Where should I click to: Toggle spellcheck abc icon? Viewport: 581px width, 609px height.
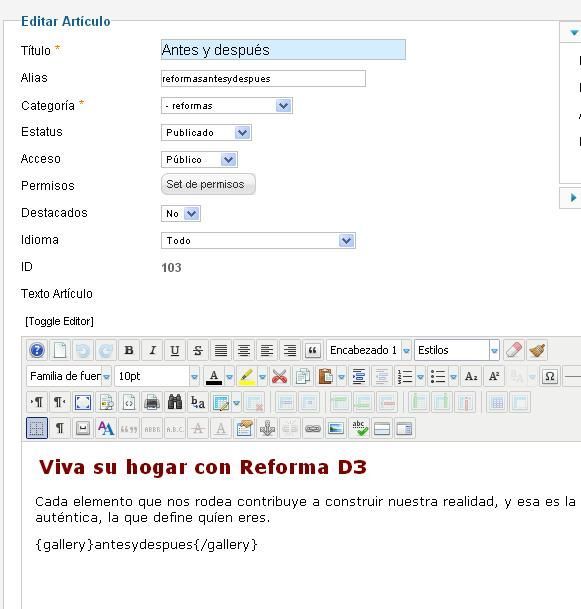click(x=359, y=428)
